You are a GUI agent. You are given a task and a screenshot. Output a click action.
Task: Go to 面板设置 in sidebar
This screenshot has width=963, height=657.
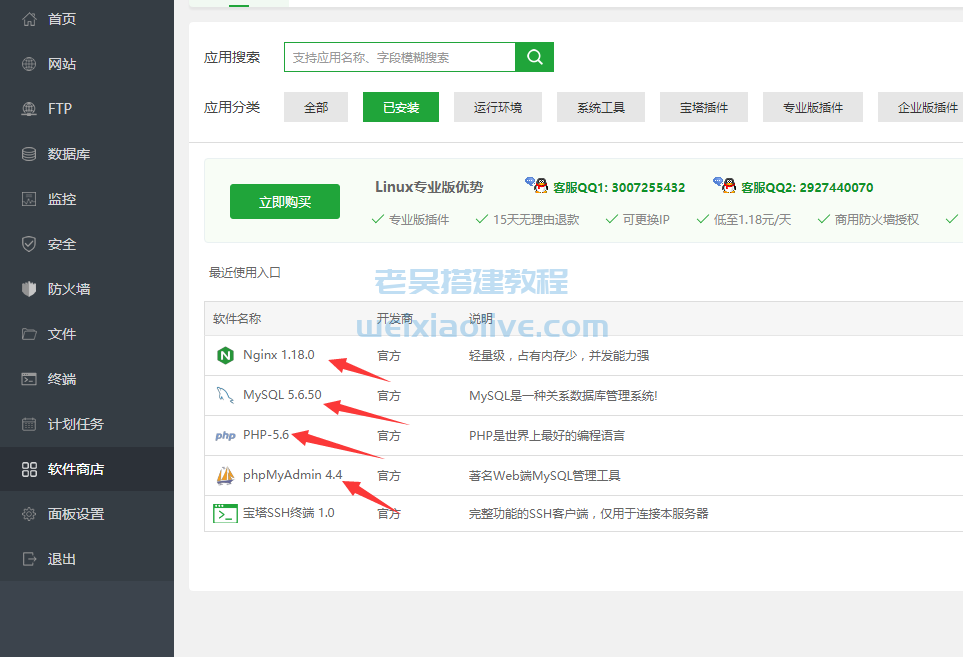pyautogui.click(x=76, y=514)
